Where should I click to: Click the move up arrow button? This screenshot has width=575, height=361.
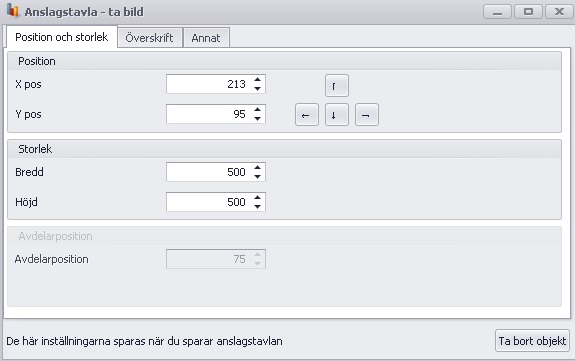[x=337, y=85]
